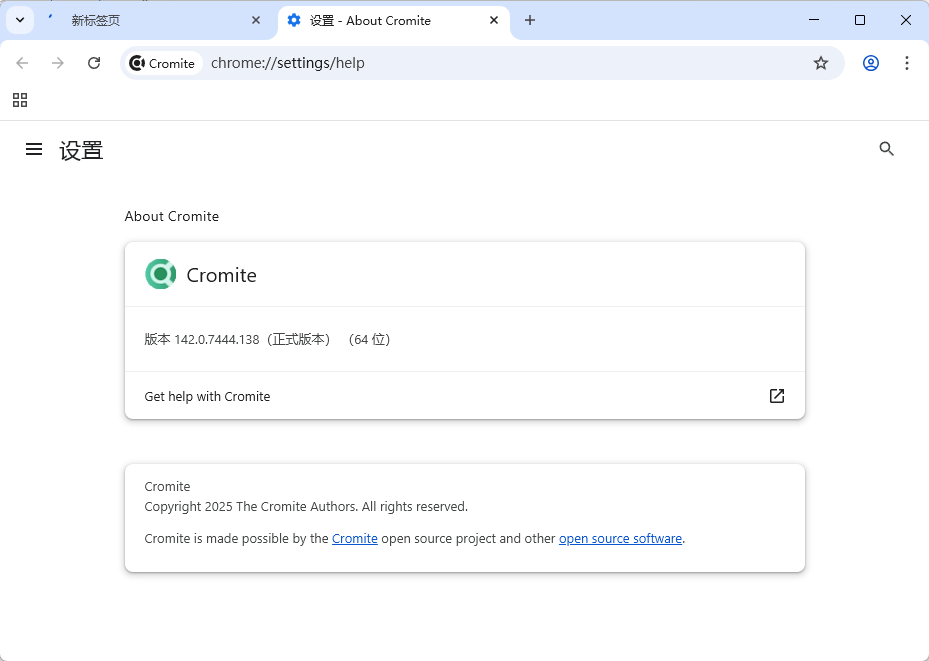The height and width of the screenshot is (661, 929).
Task: Click the forward navigation arrow
Action: click(x=58, y=63)
